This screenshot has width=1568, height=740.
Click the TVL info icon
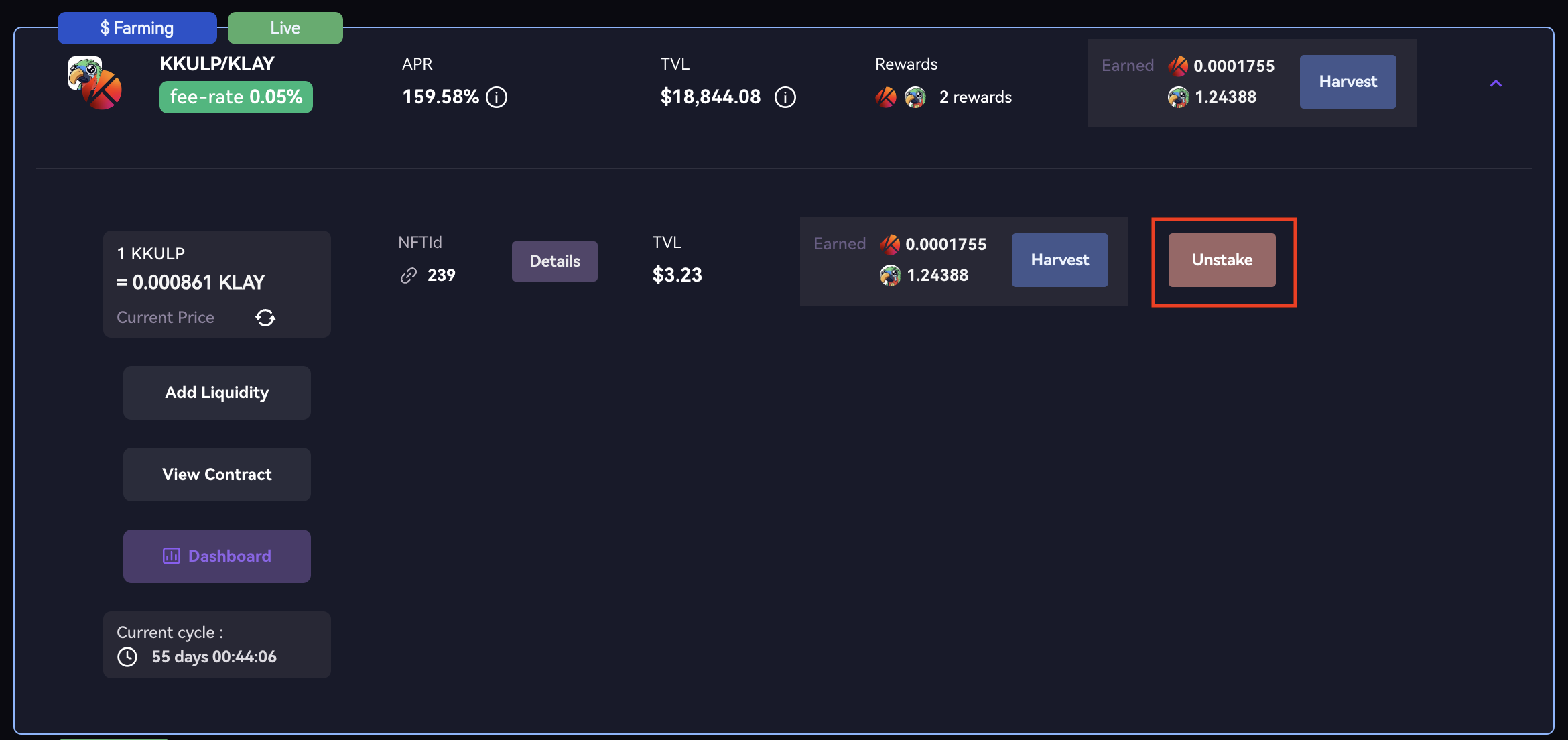[785, 97]
